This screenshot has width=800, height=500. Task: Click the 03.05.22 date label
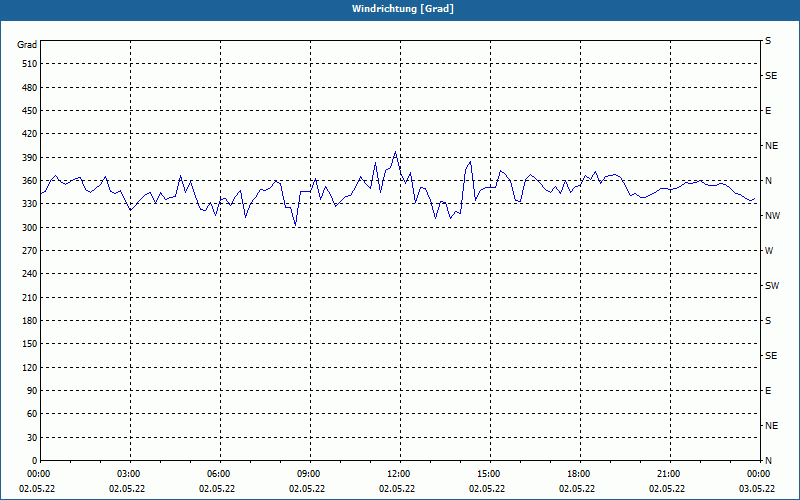(757, 489)
